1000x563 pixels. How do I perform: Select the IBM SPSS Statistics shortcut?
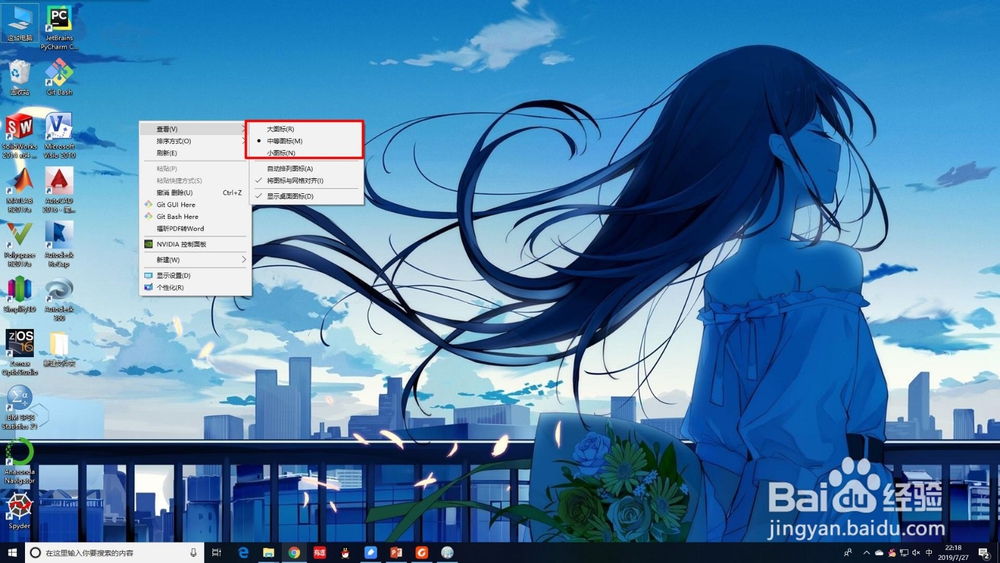(x=20, y=407)
